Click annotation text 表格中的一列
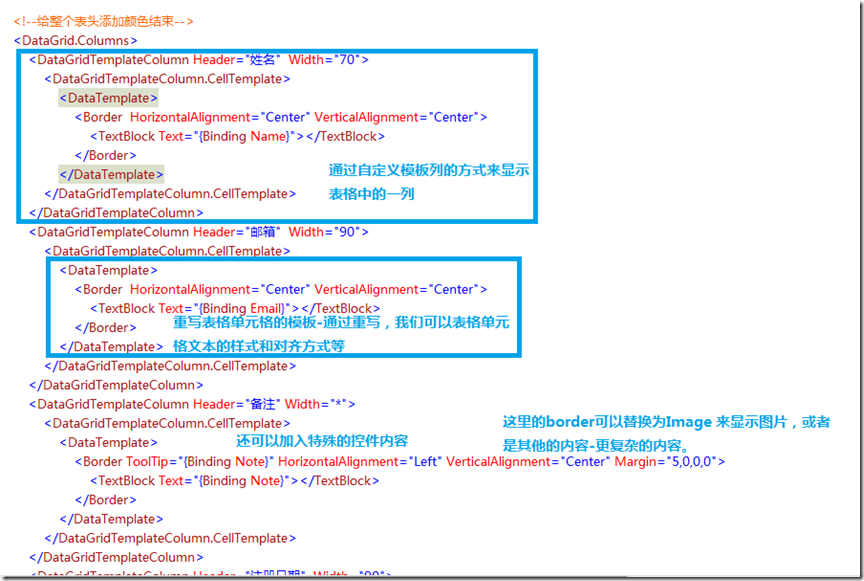This screenshot has height=581, width=864. [x=371, y=194]
